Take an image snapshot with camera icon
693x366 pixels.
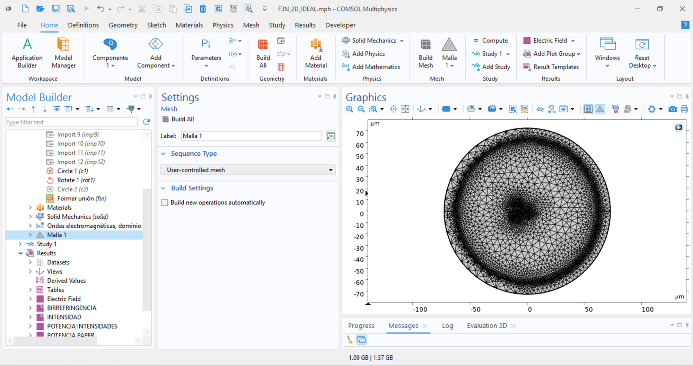coord(673,109)
